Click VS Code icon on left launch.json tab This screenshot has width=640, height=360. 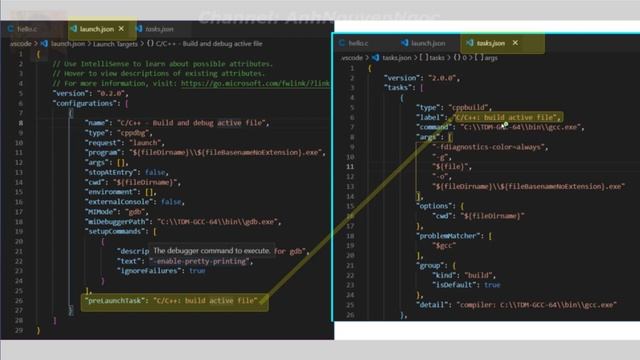coord(74,29)
